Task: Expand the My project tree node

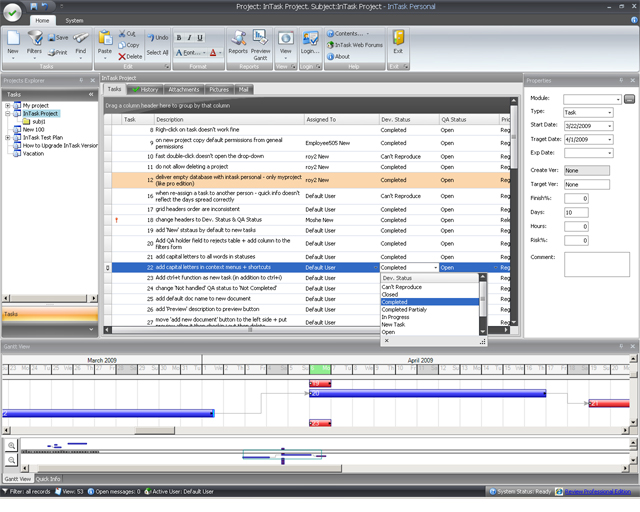Action: click(7, 105)
